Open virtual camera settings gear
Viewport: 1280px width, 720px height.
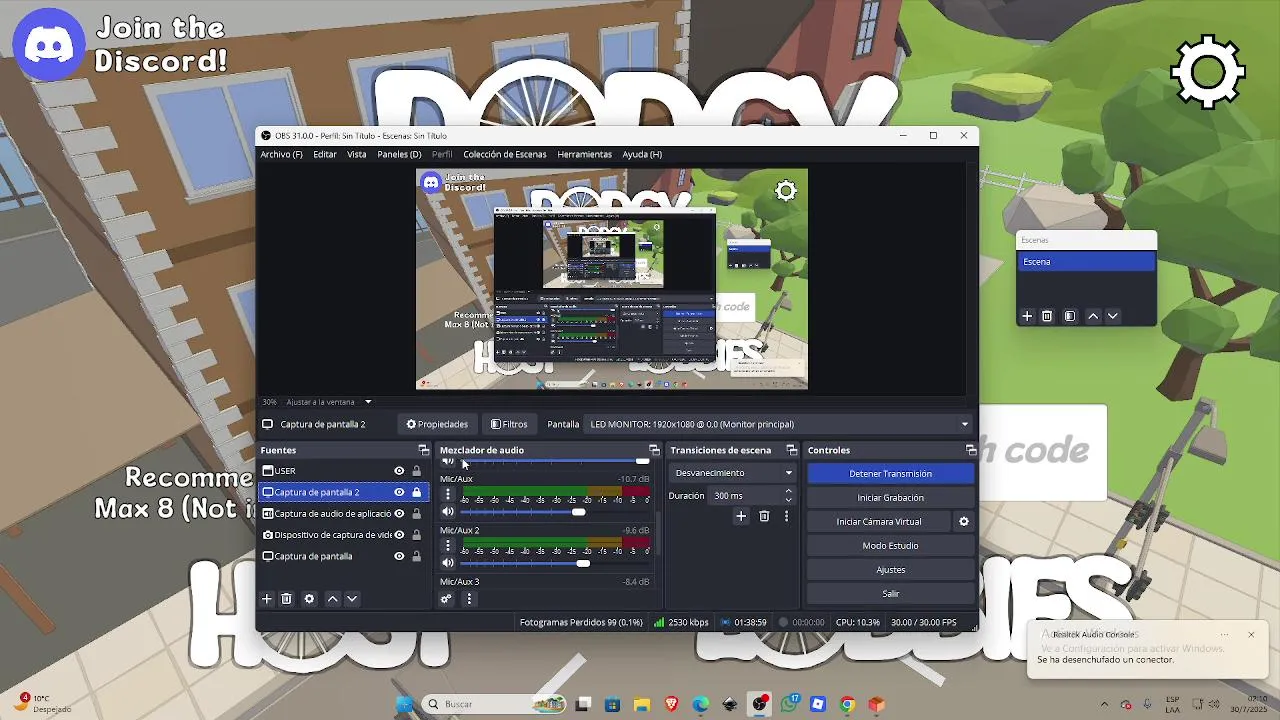[x=964, y=522]
